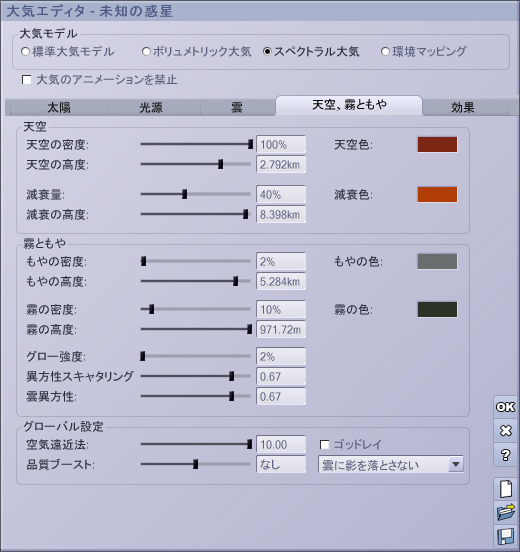The height and width of the screenshot is (552, 520).
Task: Change the 霧の色 color swatch
Action: pyautogui.click(x=437, y=309)
